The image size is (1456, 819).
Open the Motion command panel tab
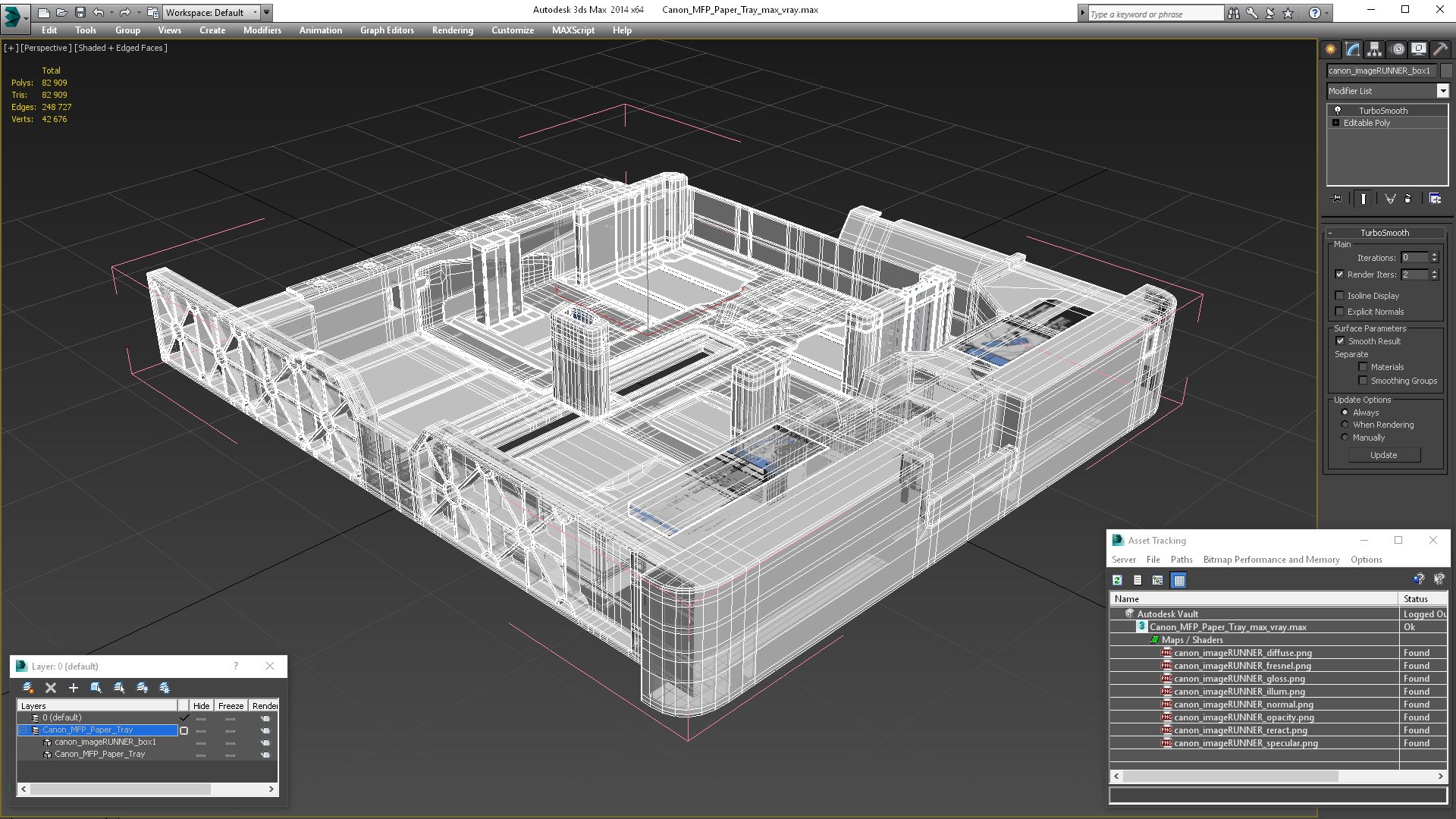pyautogui.click(x=1398, y=49)
